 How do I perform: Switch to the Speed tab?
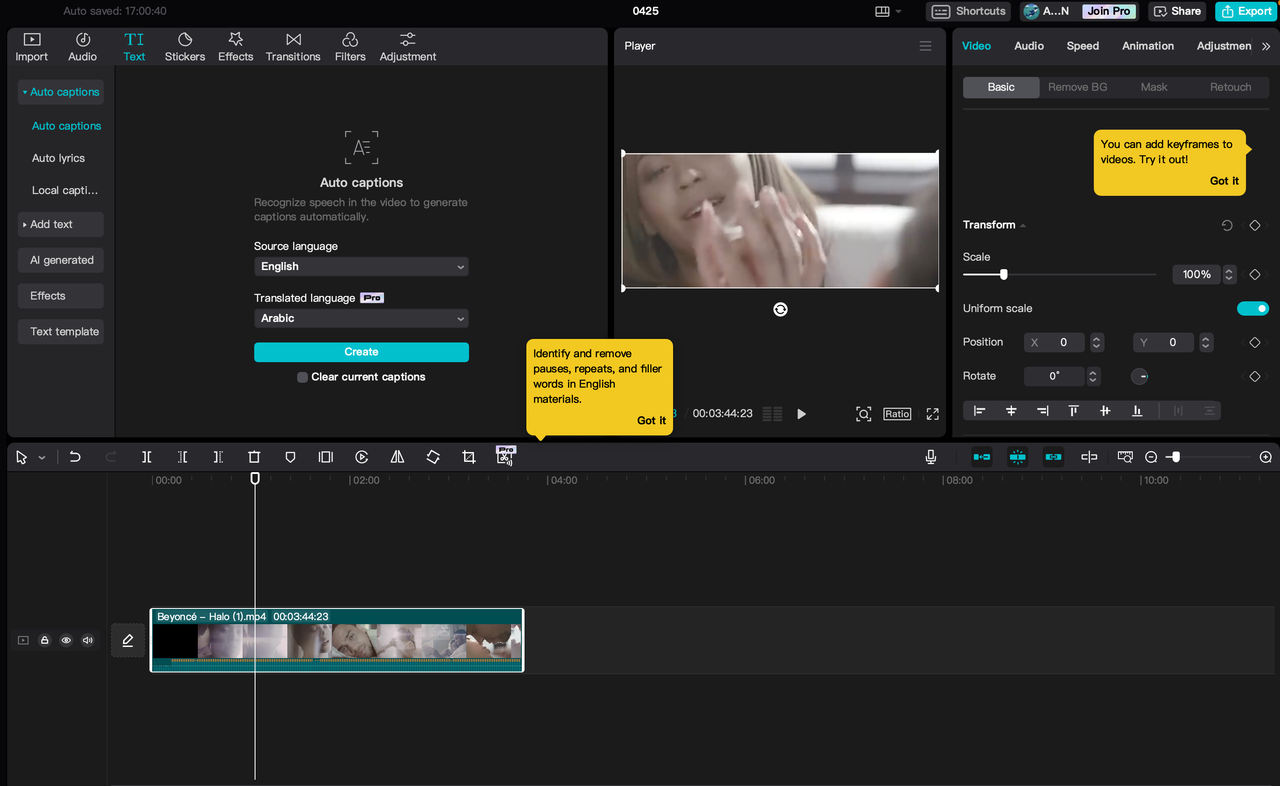[x=1082, y=46]
